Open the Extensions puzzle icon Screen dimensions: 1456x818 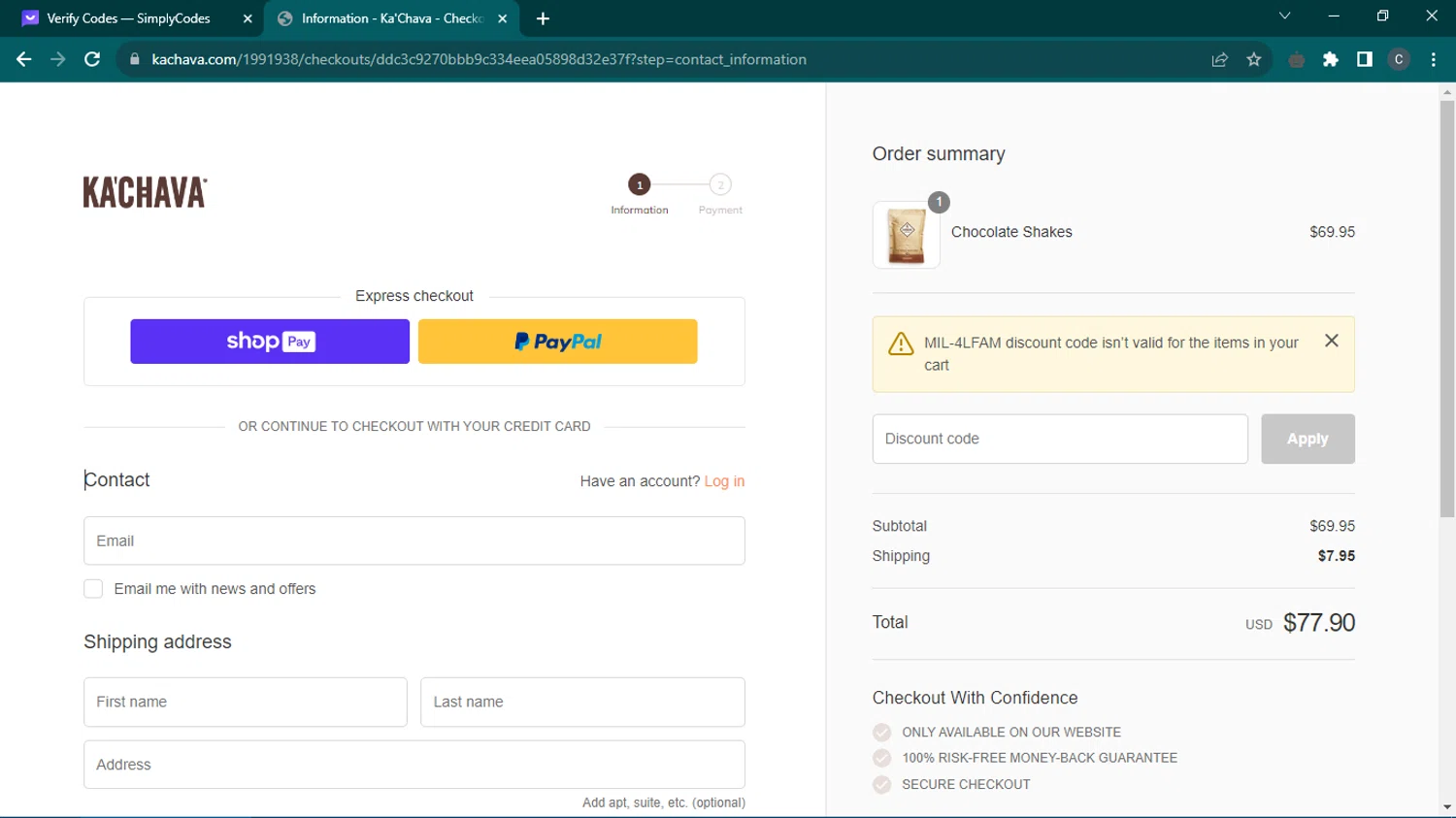(1331, 59)
